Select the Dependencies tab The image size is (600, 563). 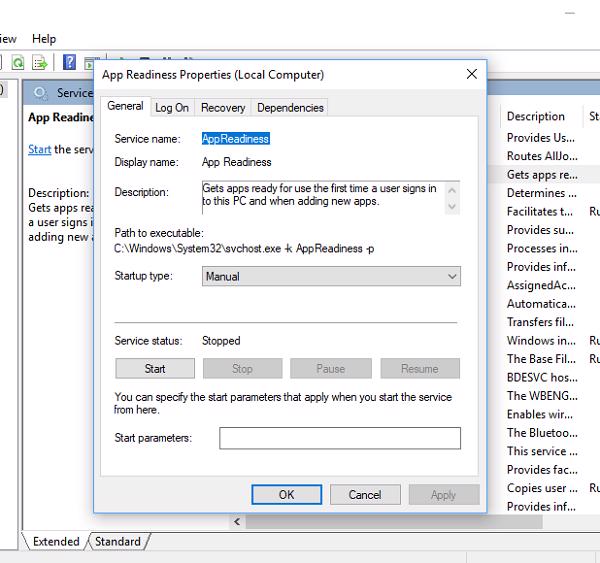(x=290, y=108)
